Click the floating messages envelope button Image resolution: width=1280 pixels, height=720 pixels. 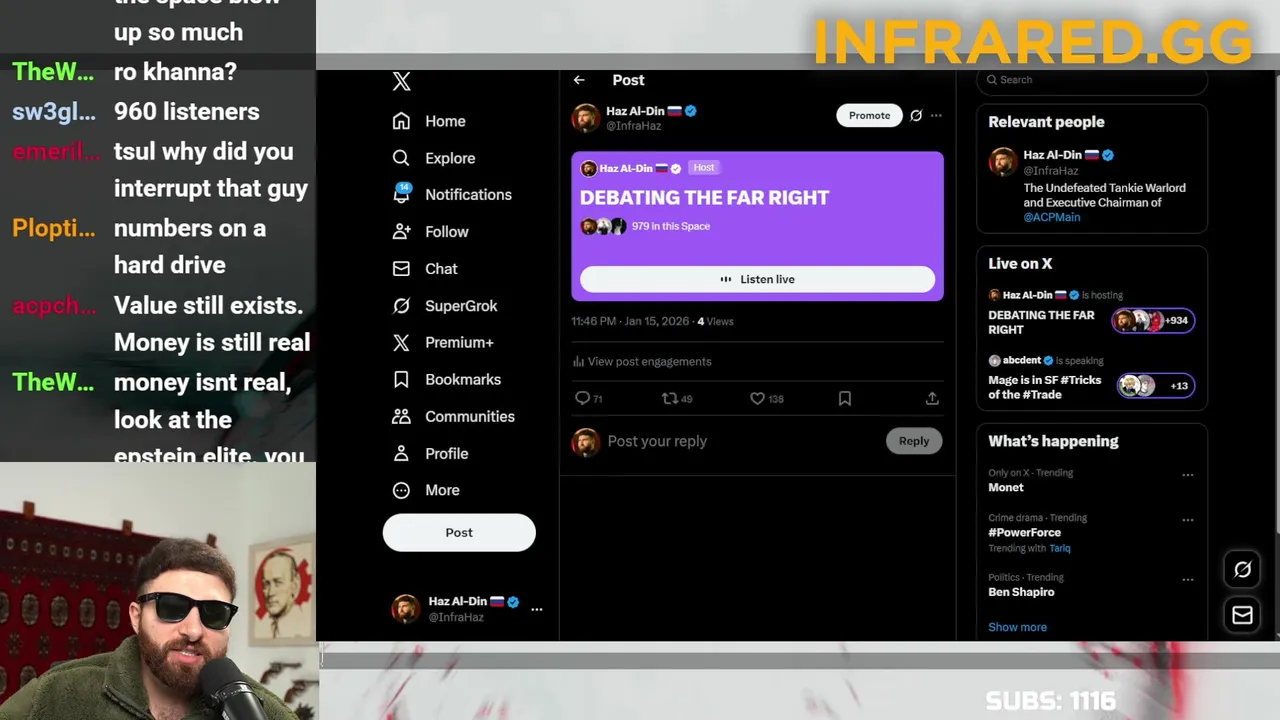tap(1242, 616)
